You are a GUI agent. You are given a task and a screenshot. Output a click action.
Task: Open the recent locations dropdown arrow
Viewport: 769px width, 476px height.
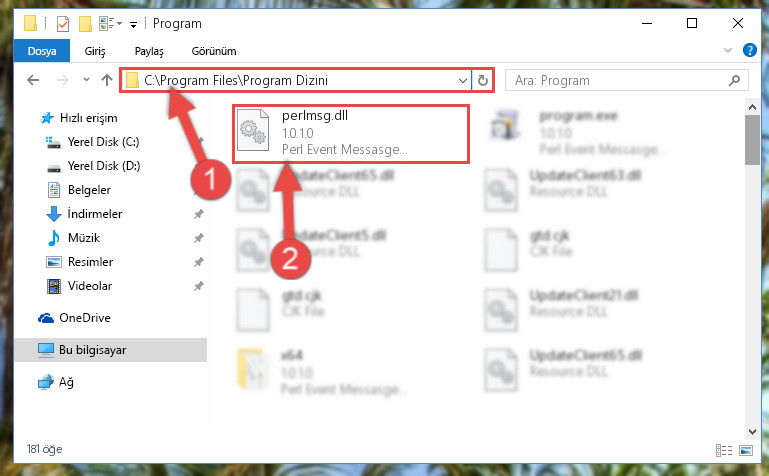click(86, 79)
